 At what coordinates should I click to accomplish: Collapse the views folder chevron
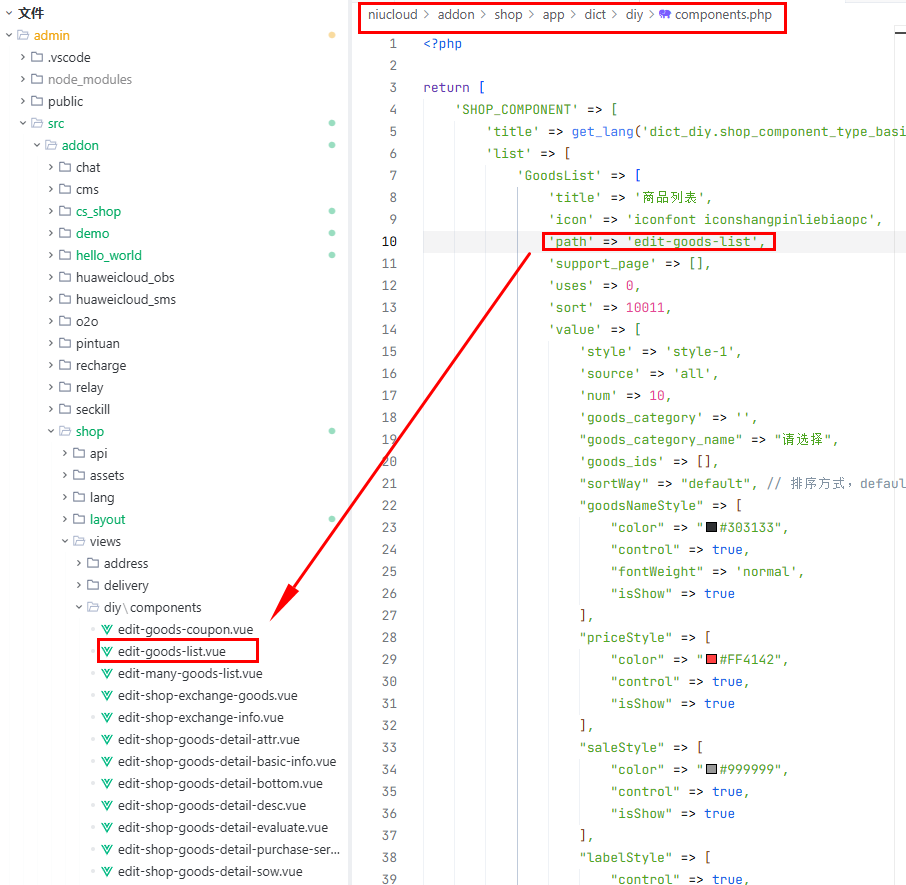[65, 541]
